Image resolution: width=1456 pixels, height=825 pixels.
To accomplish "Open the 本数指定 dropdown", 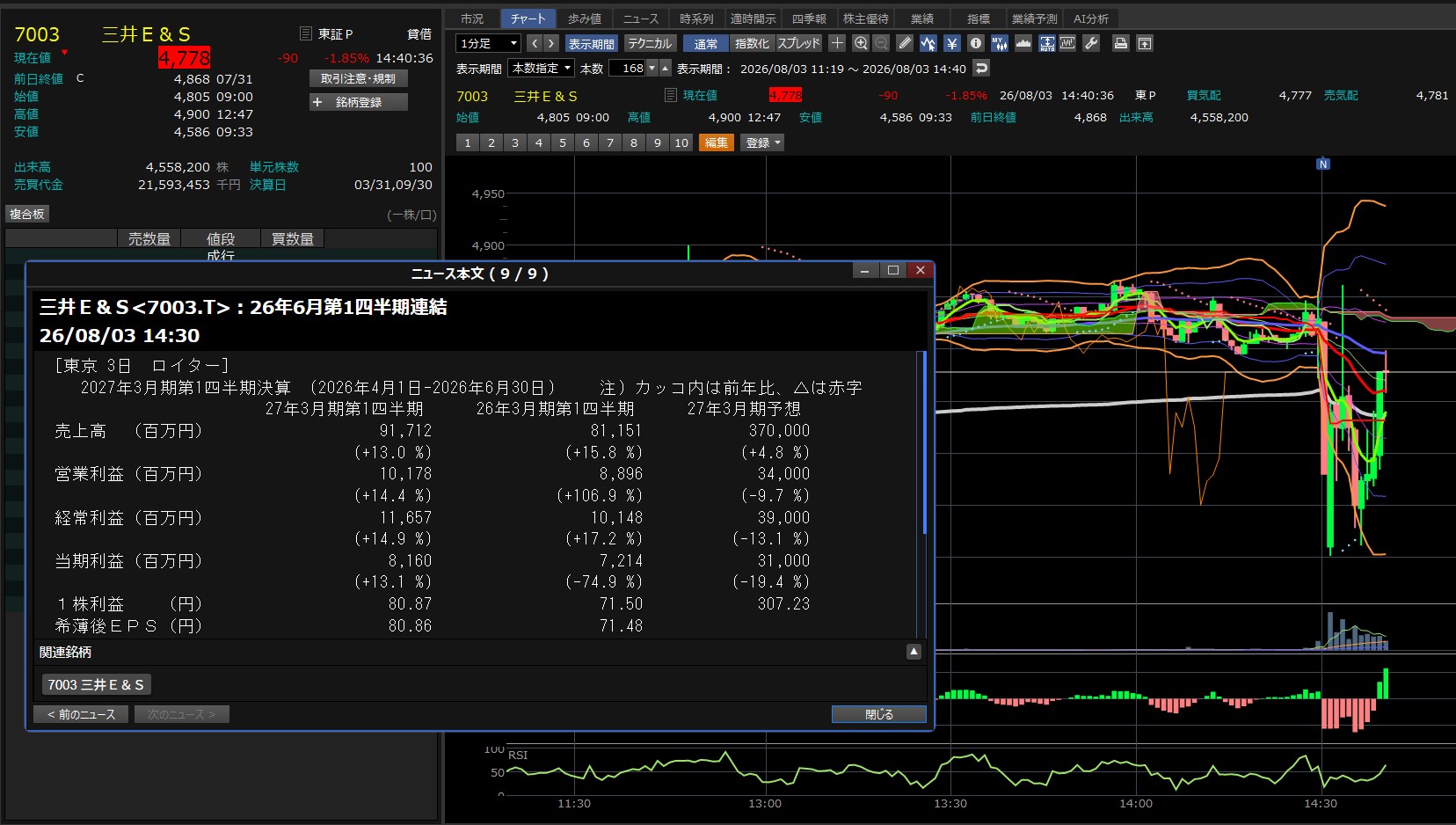I will click(x=542, y=68).
